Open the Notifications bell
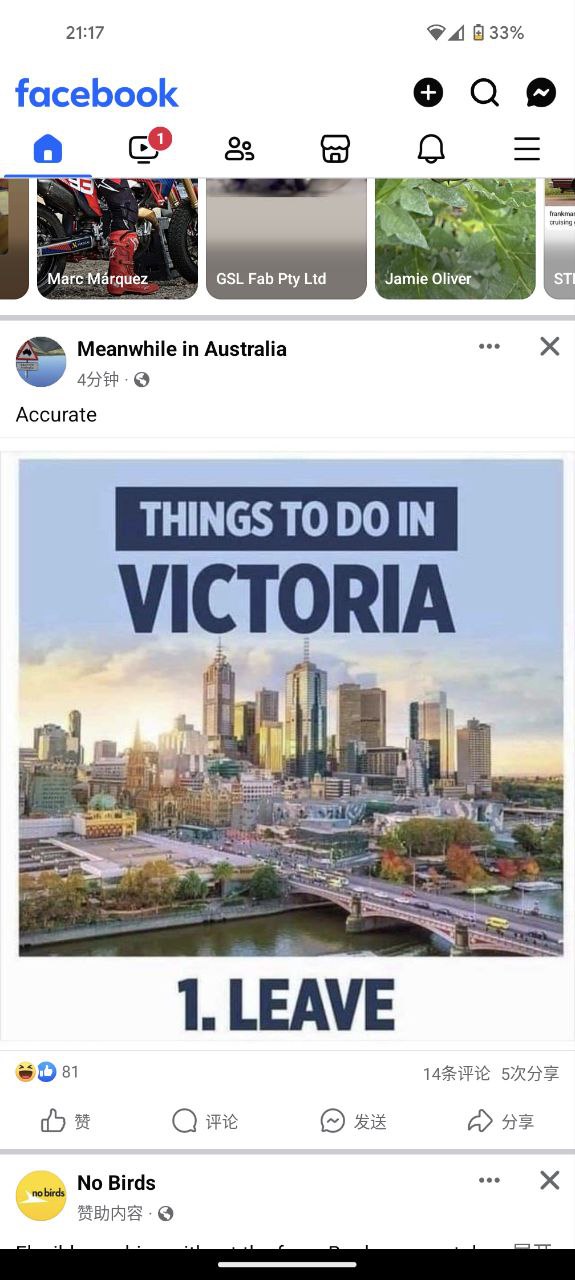The height and width of the screenshot is (1280, 575). 431,149
